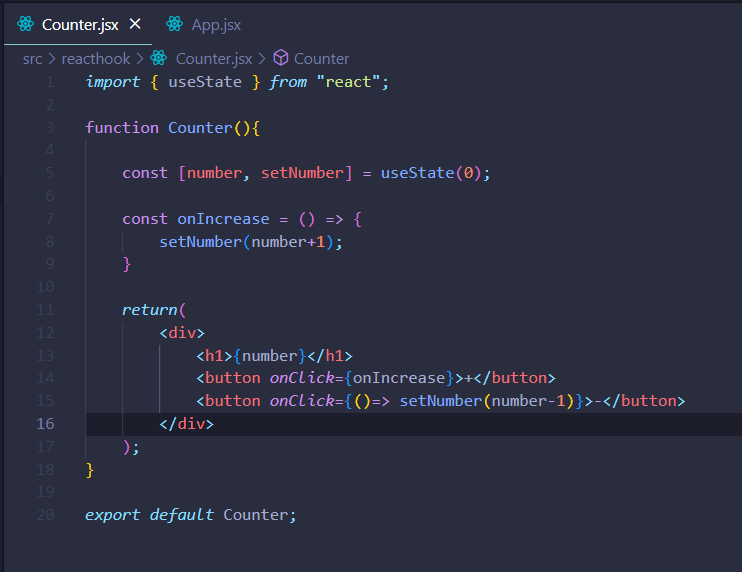The height and width of the screenshot is (572, 742).
Task: Click "setNumber" in the destructuring on line 5
Action: [302, 173]
